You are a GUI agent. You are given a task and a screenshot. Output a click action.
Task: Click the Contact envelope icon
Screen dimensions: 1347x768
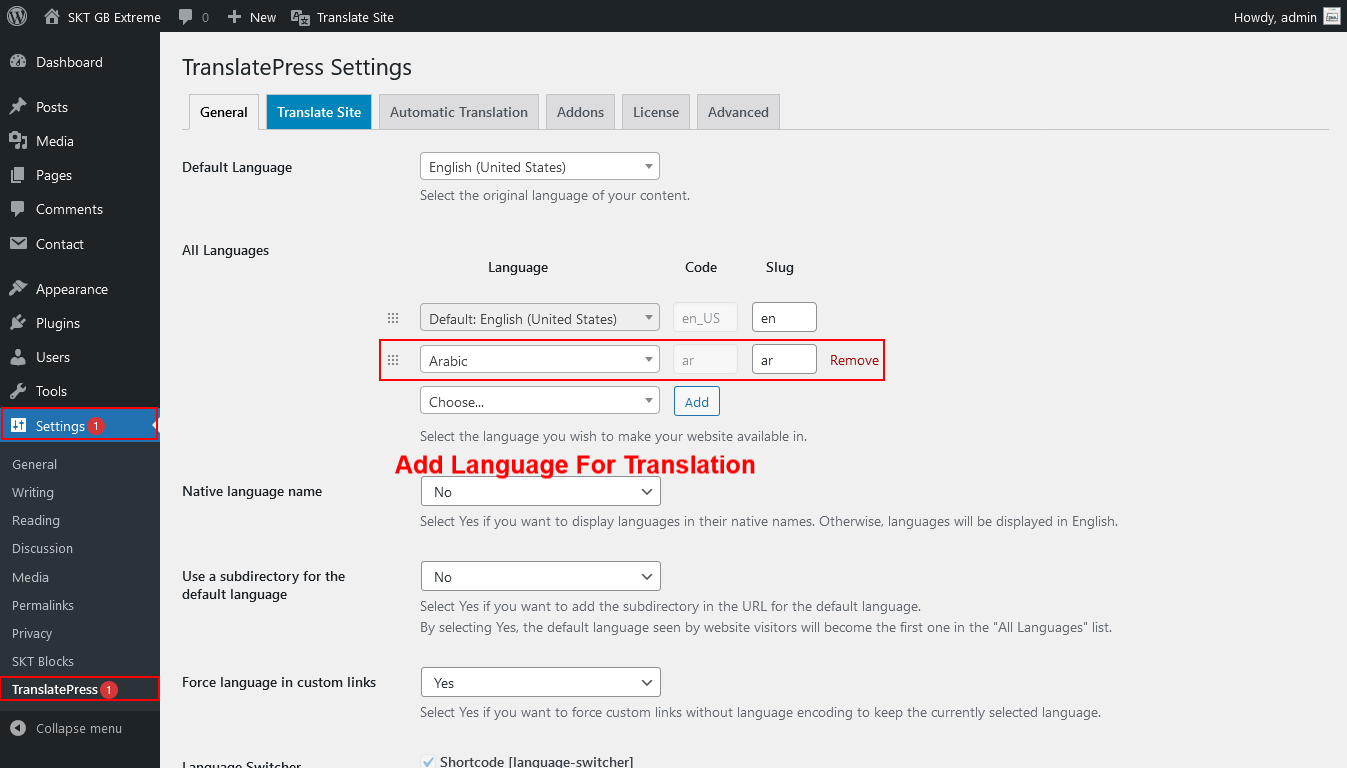(x=18, y=244)
